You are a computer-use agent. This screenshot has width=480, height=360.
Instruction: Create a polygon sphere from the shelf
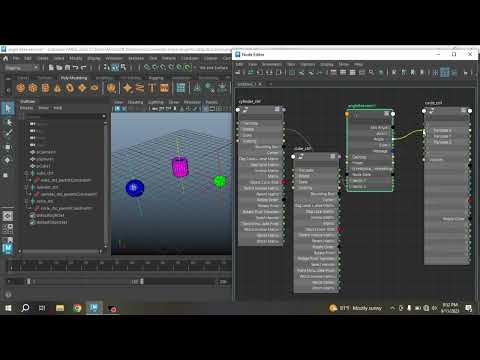(21, 88)
